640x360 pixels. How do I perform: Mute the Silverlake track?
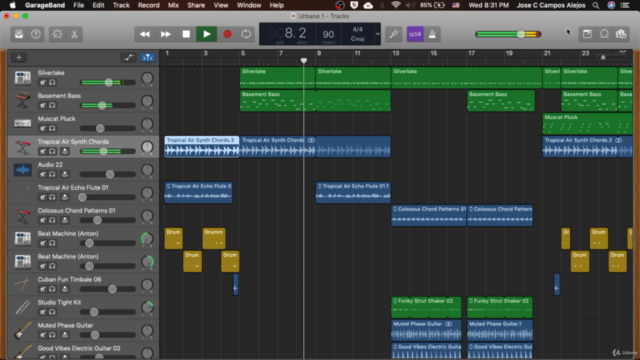[43, 82]
